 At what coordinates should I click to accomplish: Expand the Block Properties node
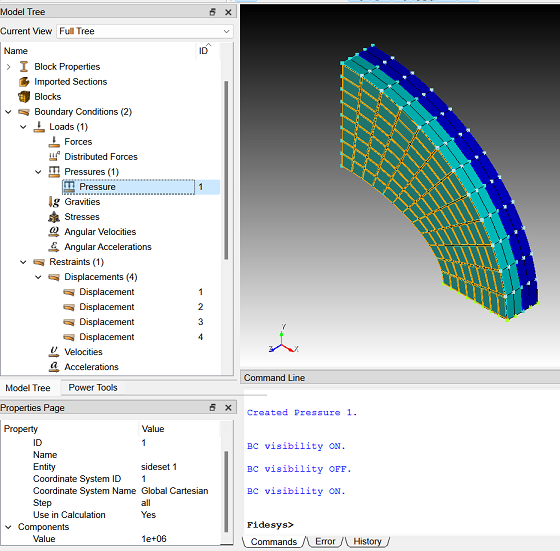coord(9,67)
